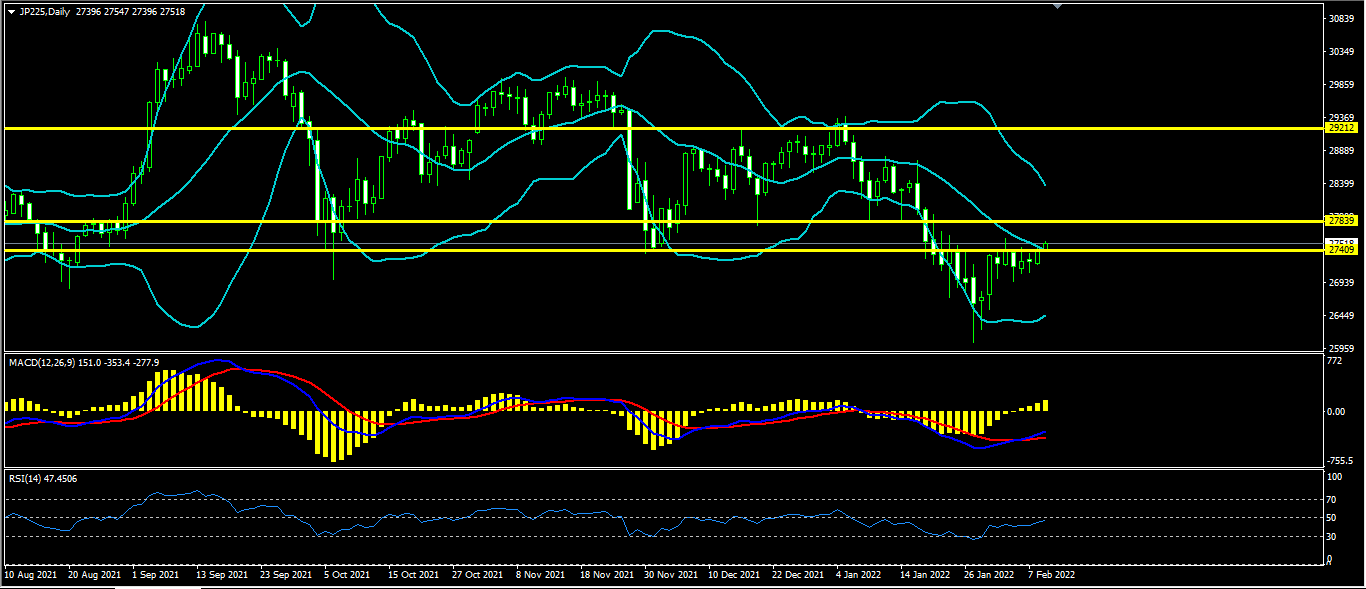
Task: Click the 18 Nov 2021 date label
Action: pos(606,576)
